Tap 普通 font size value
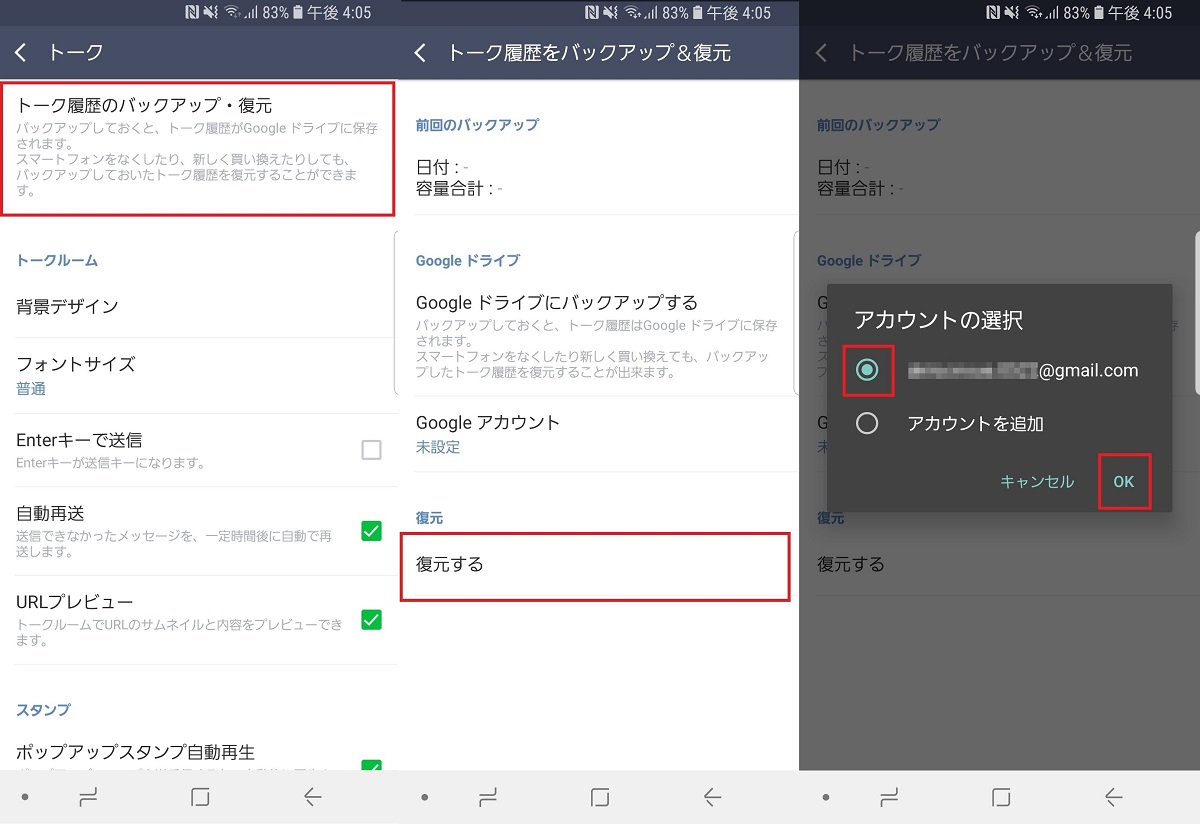Screen dimensions: 1200x824 [x=31, y=389]
